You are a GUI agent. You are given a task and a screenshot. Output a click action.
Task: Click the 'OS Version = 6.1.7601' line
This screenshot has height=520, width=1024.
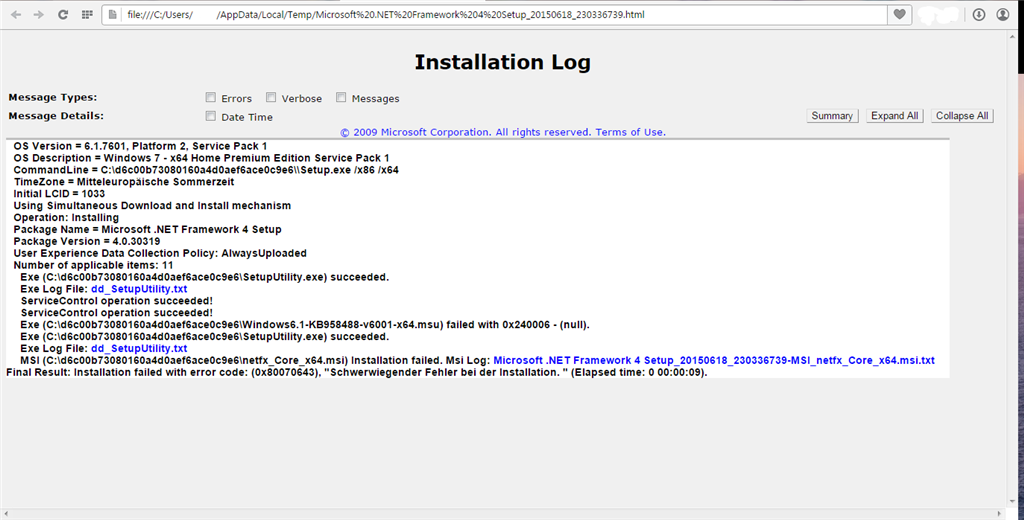(140, 146)
